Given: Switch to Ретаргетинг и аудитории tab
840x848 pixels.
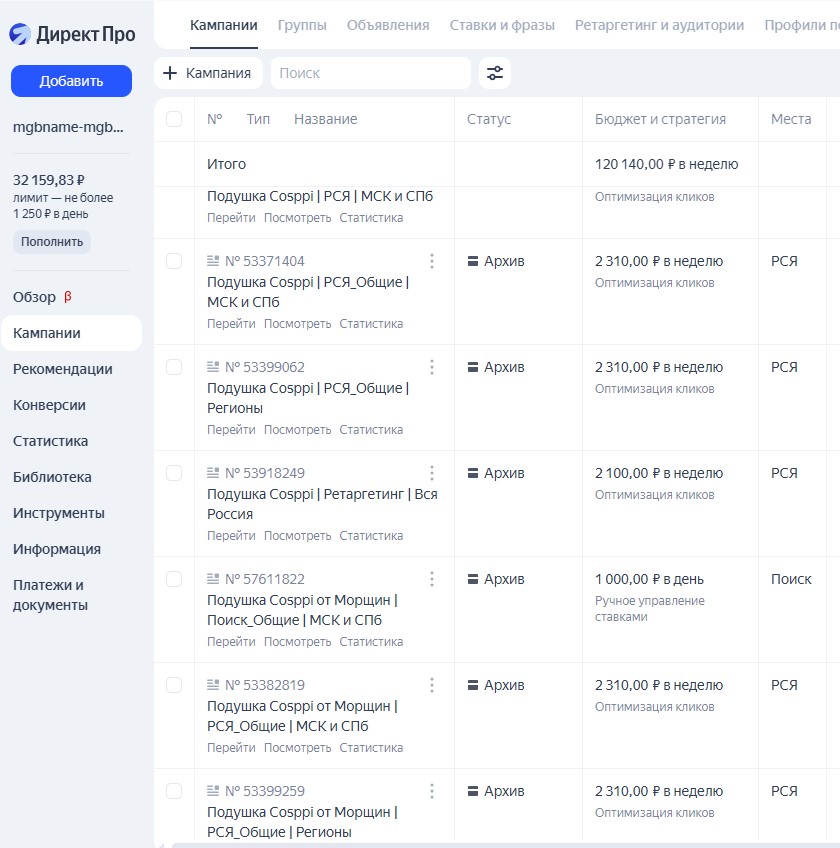Looking at the screenshot, I should tap(659, 25).
